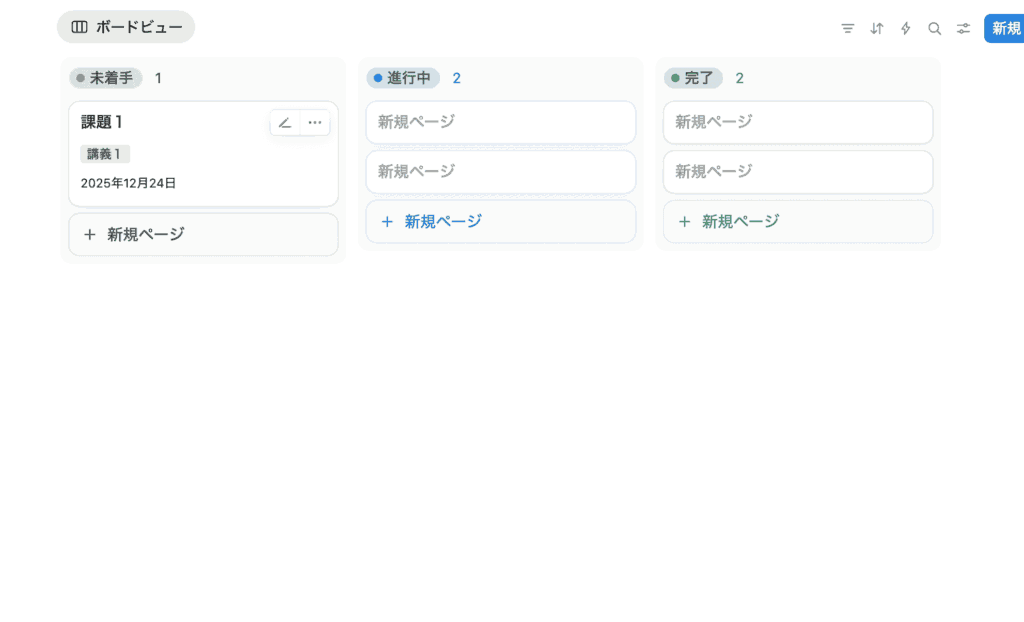Open the filter icon in the toolbar
The image size is (1024, 622).
click(847, 29)
